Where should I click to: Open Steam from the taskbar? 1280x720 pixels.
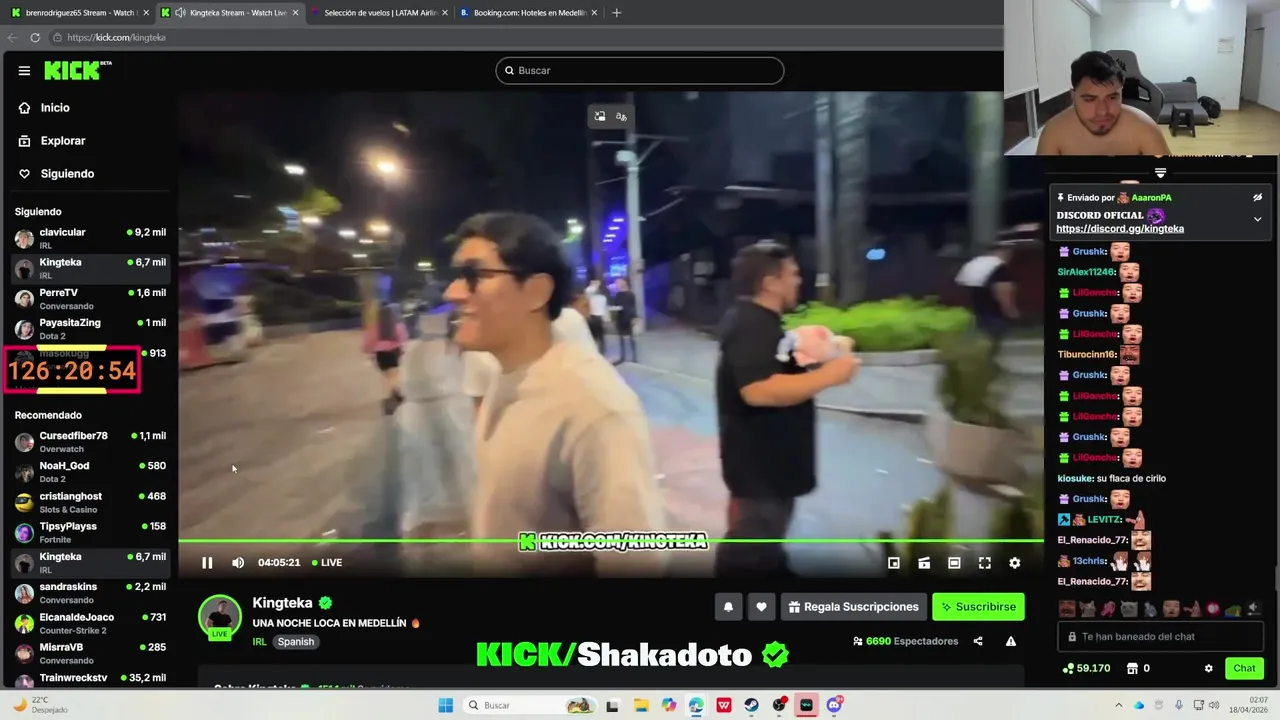point(751,705)
